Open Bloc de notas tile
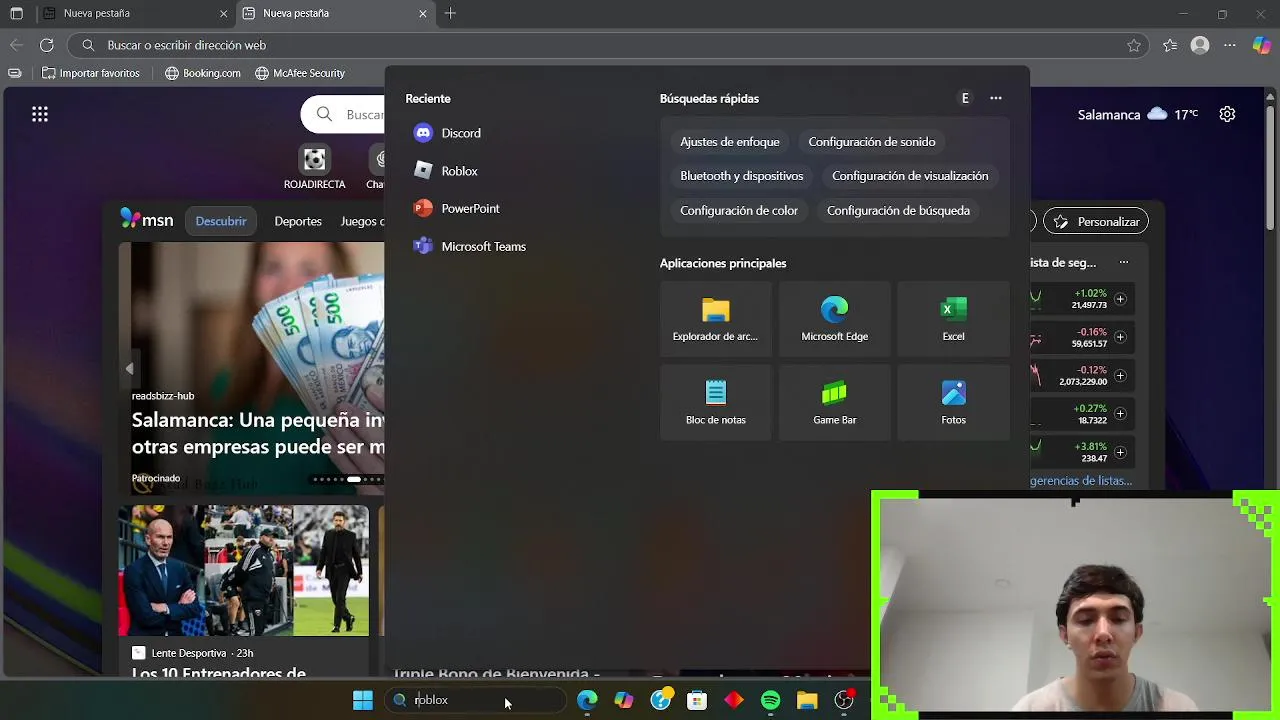Image resolution: width=1280 pixels, height=720 pixels. [x=715, y=402]
